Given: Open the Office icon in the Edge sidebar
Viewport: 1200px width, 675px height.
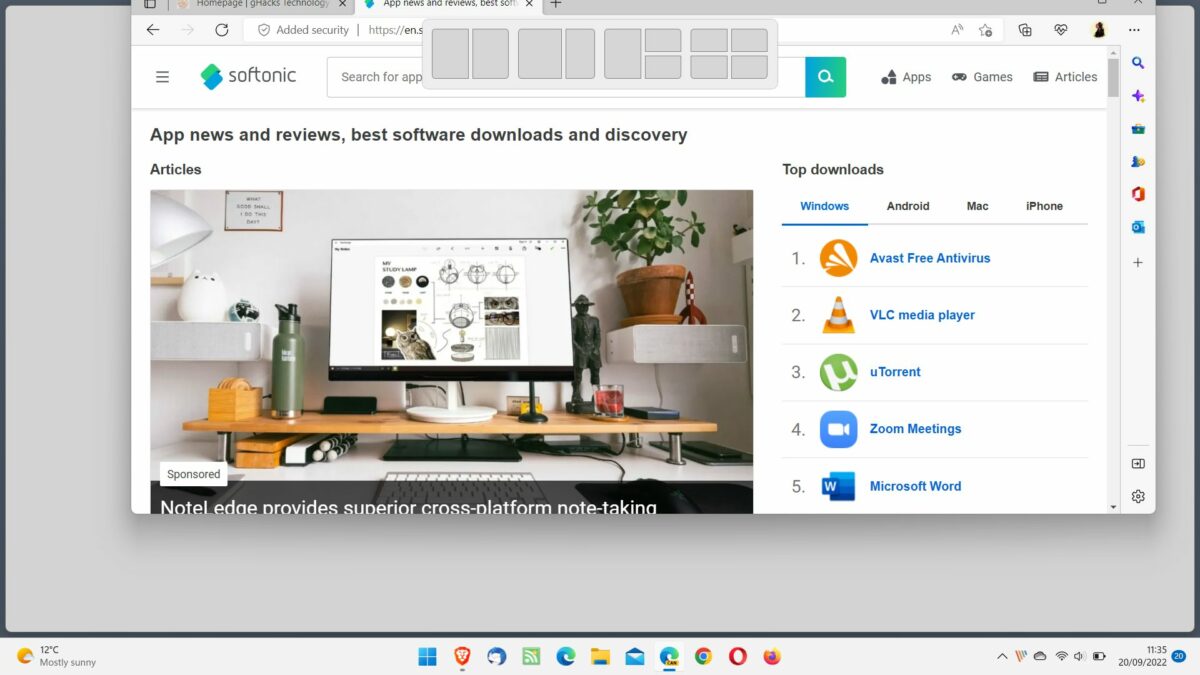Looking at the screenshot, I should 1138,194.
